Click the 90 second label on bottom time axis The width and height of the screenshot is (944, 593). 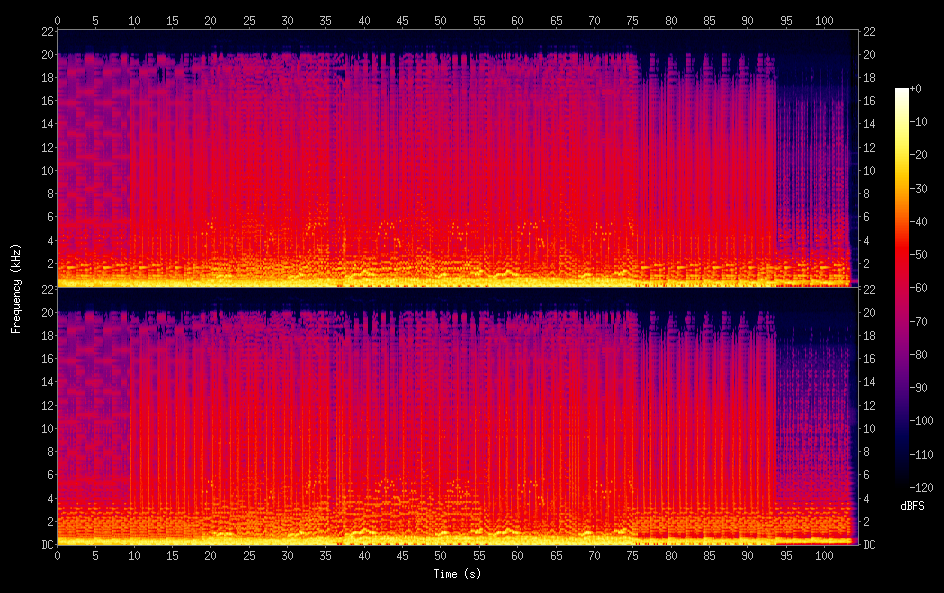(x=747, y=555)
